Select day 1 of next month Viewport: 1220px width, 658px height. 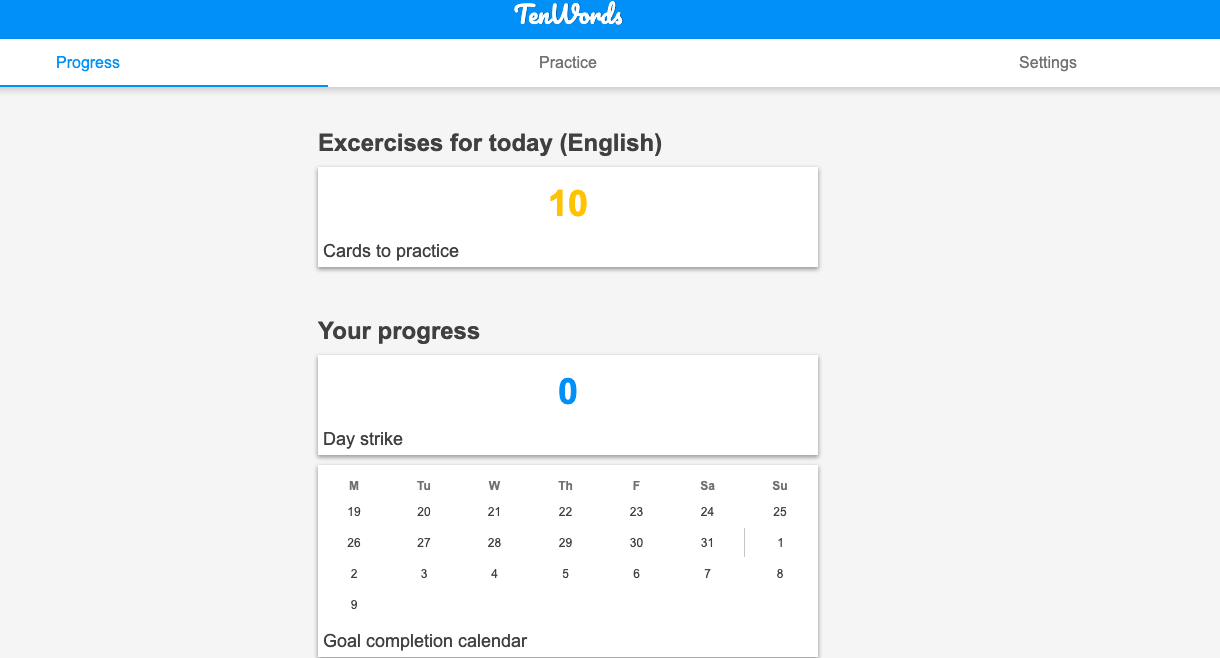780,543
